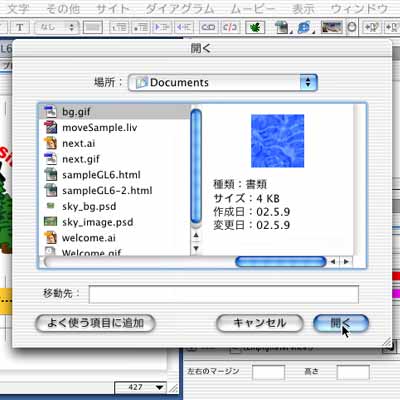Click the file list scroll down arrow
400x400 pixels.
pos(196,248)
